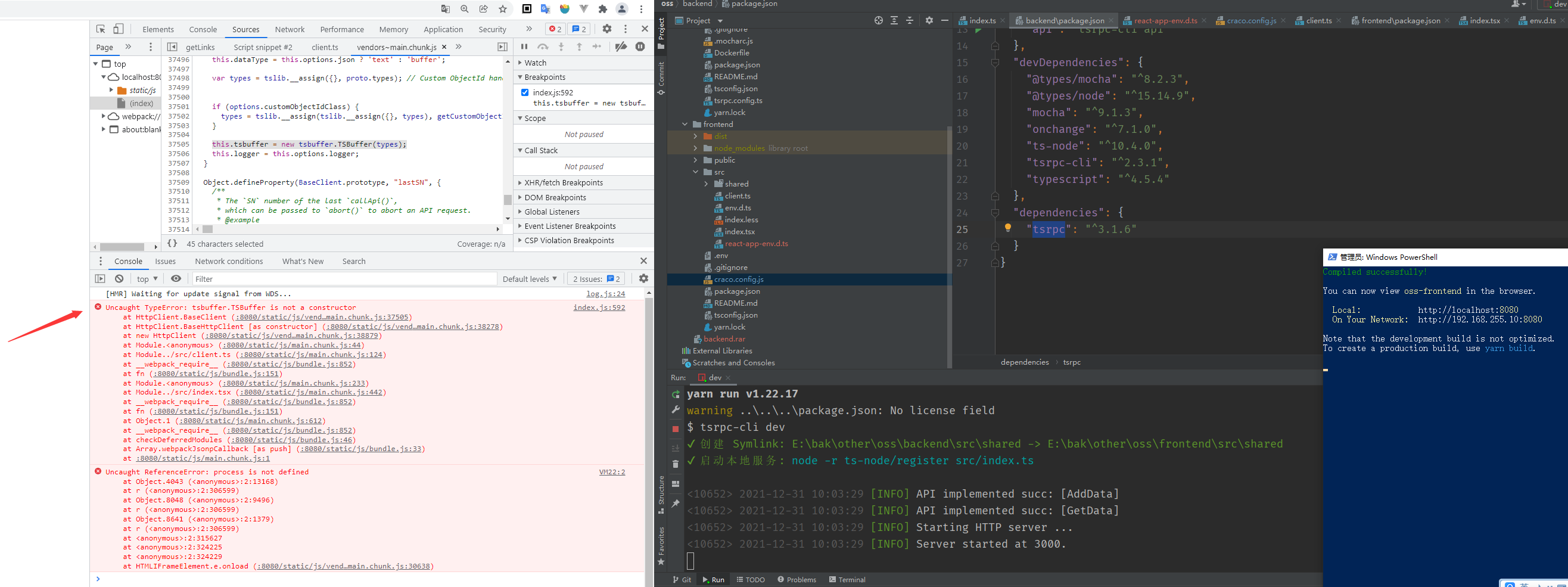1568x587 pixels.
Task: Toggle the device toolbar icon in DevTools
Action: pos(119,29)
